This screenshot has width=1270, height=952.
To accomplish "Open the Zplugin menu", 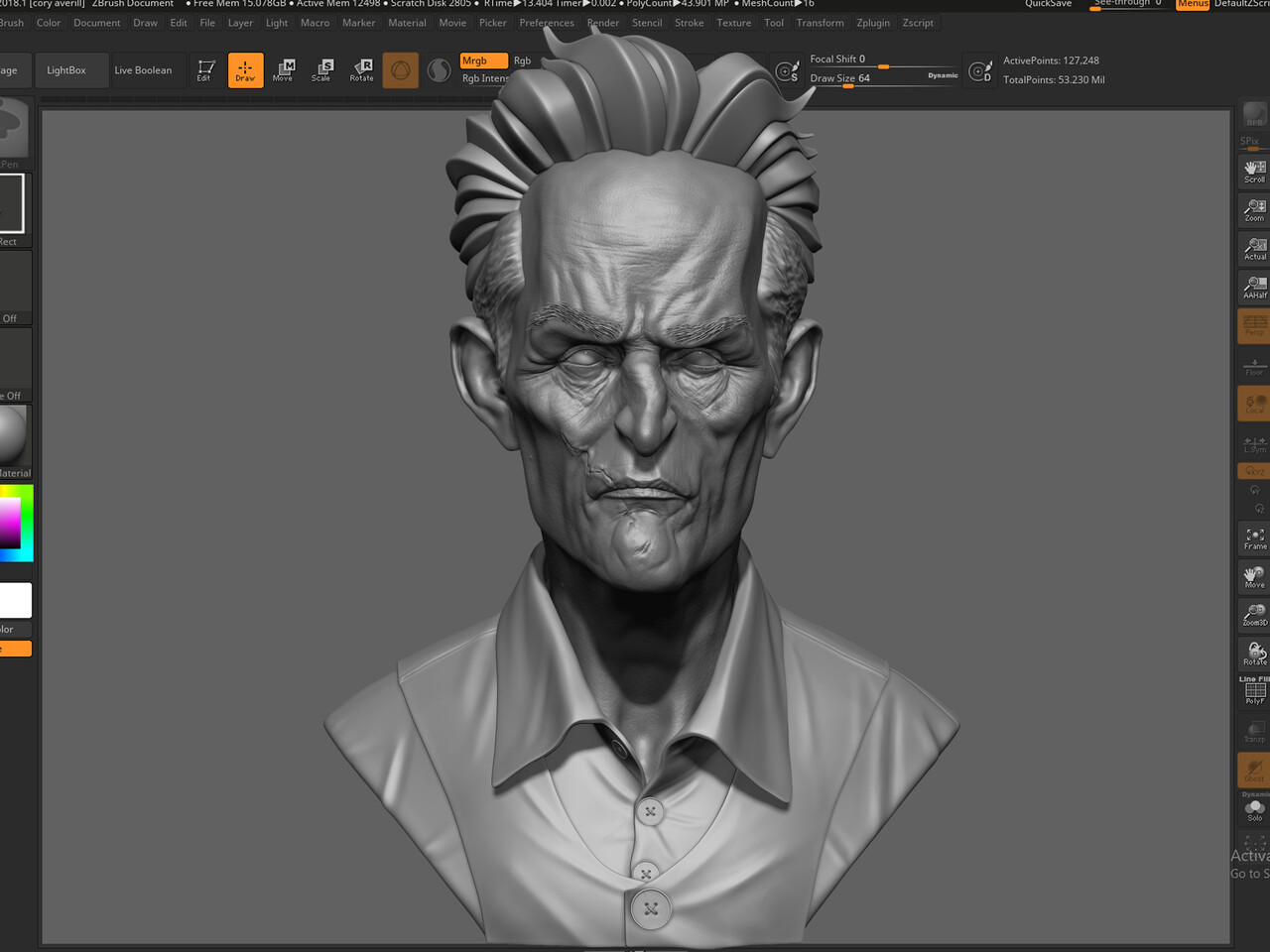I will coord(873,23).
